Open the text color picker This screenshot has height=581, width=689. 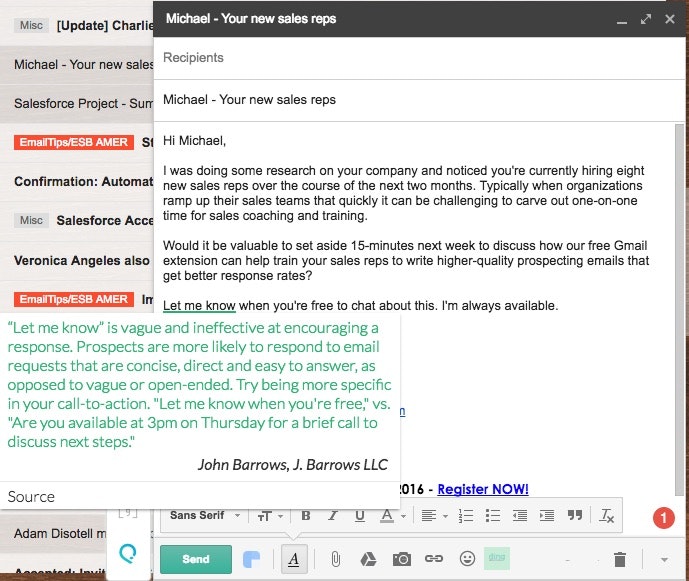tap(392, 516)
